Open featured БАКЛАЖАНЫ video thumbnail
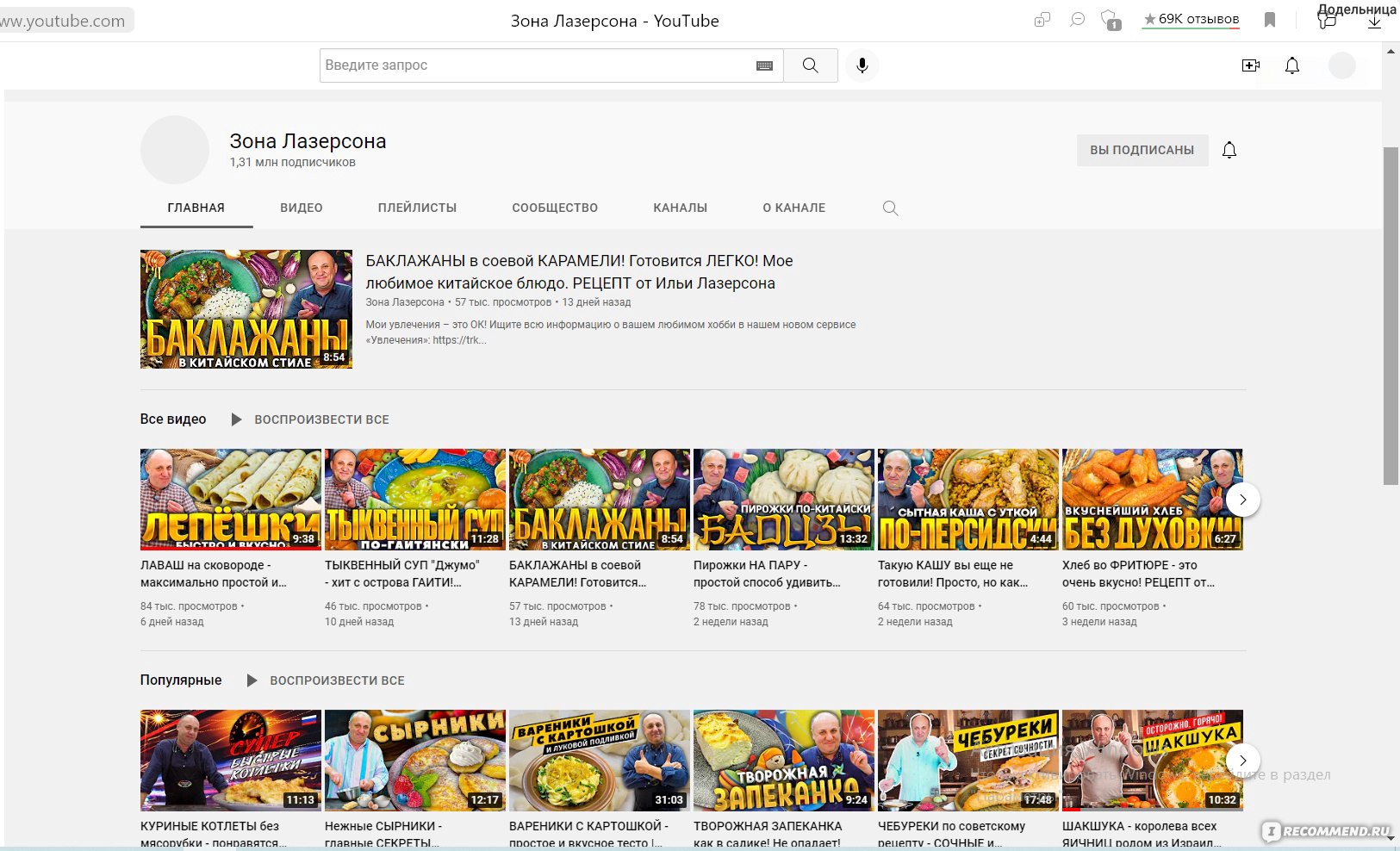 [x=246, y=309]
